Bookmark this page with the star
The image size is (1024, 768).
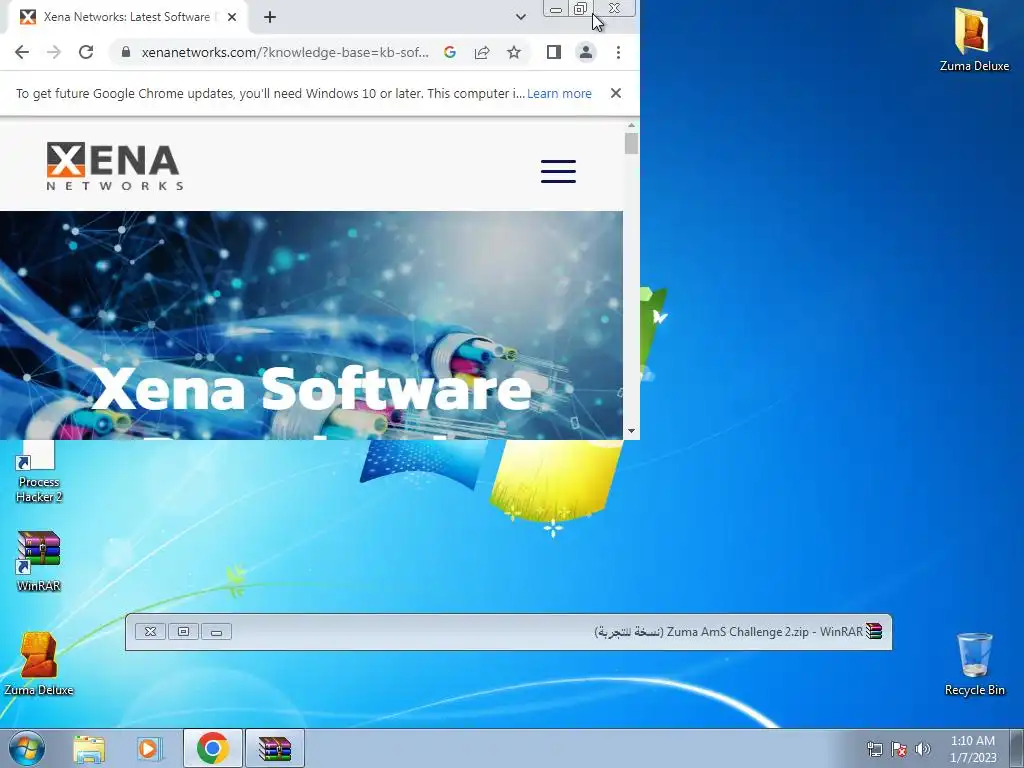(x=514, y=52)
